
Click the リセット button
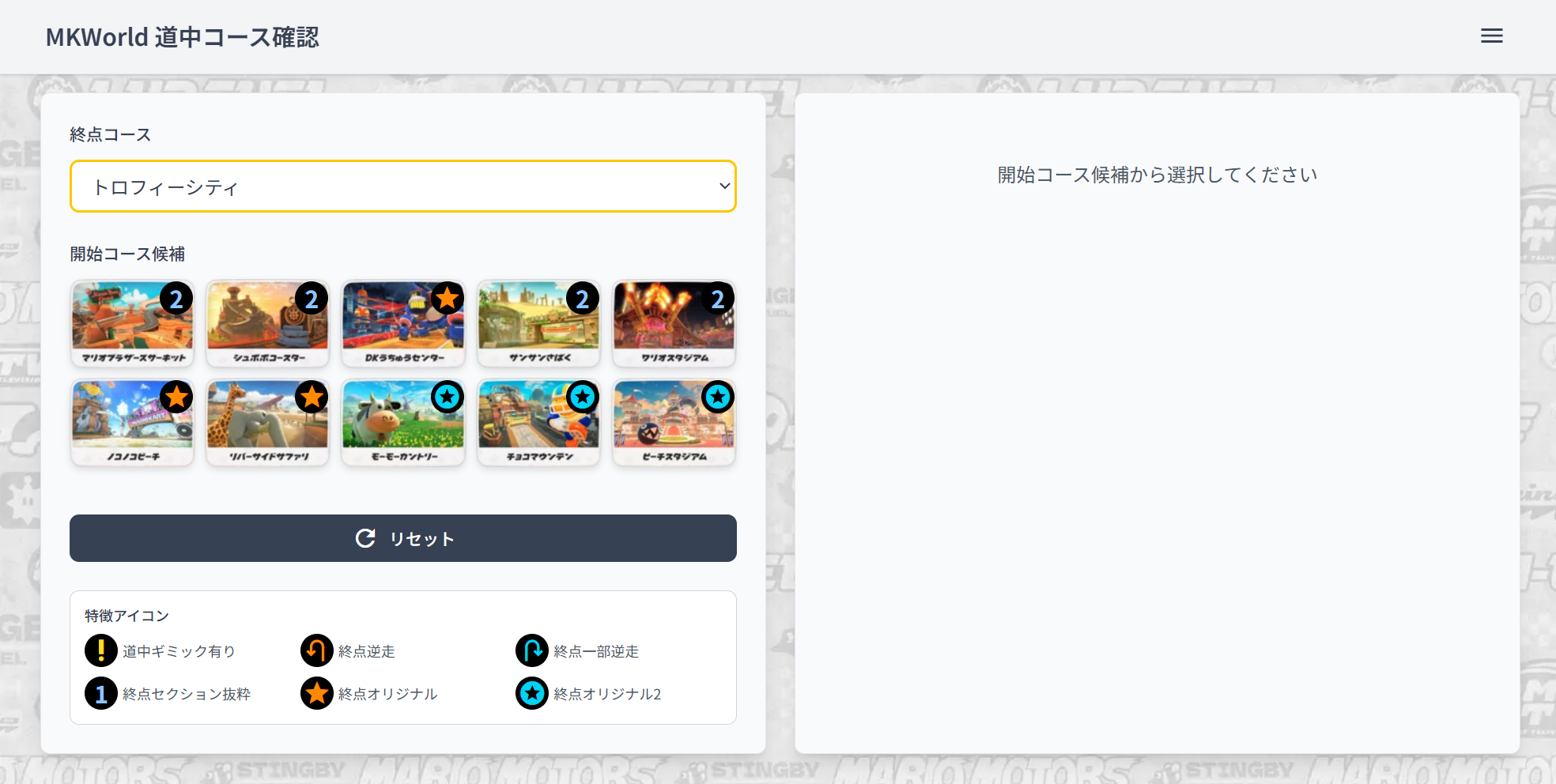(x=403, y=538)
